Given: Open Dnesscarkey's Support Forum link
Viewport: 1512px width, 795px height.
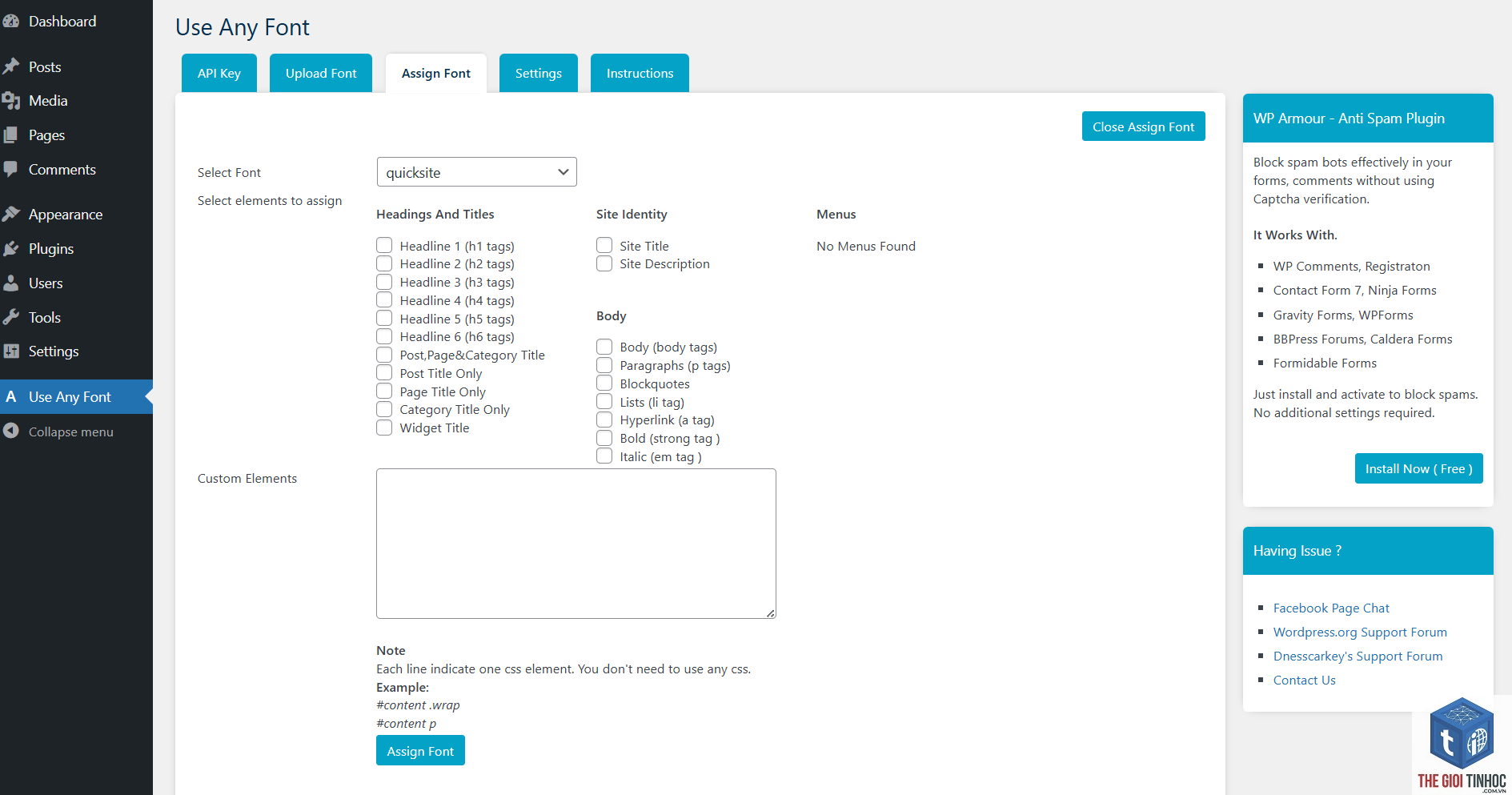Looking at the screenshot, I should pyautogui.click(x=1358, y=656).
